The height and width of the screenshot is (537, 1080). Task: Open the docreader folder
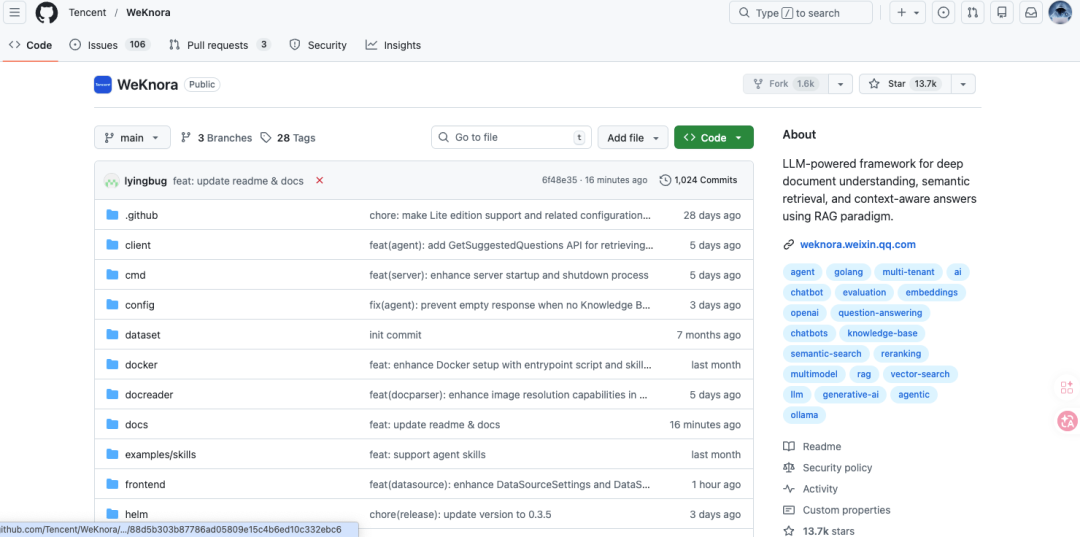pos(149,395)
